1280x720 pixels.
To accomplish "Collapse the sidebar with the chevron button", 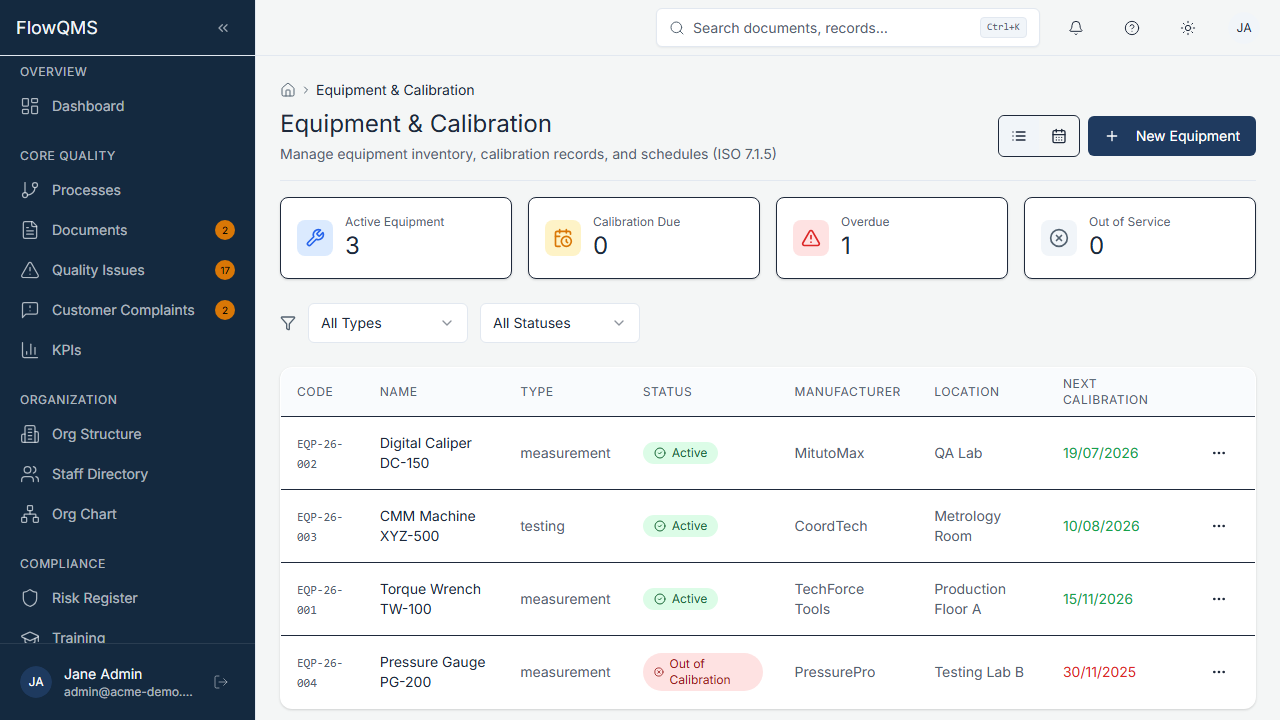I will tap(223, 27).
